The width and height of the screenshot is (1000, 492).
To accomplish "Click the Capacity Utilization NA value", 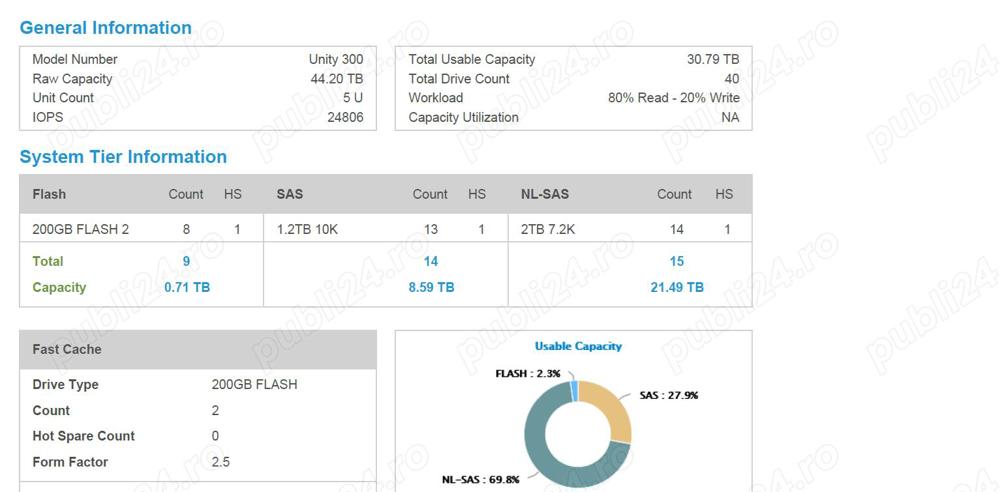I will pos(730,117).
